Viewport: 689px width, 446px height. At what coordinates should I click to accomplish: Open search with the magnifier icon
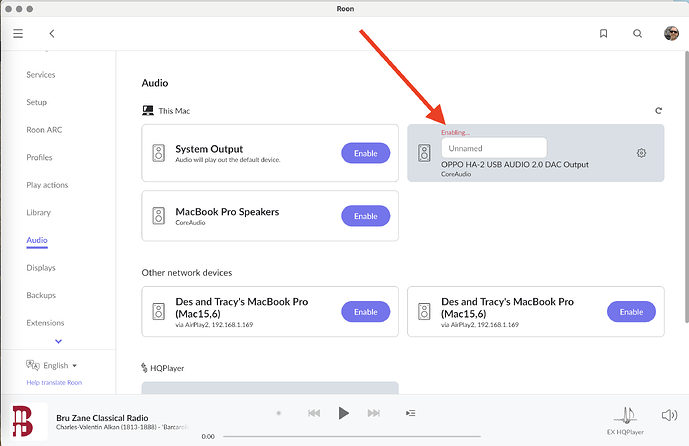637,33
